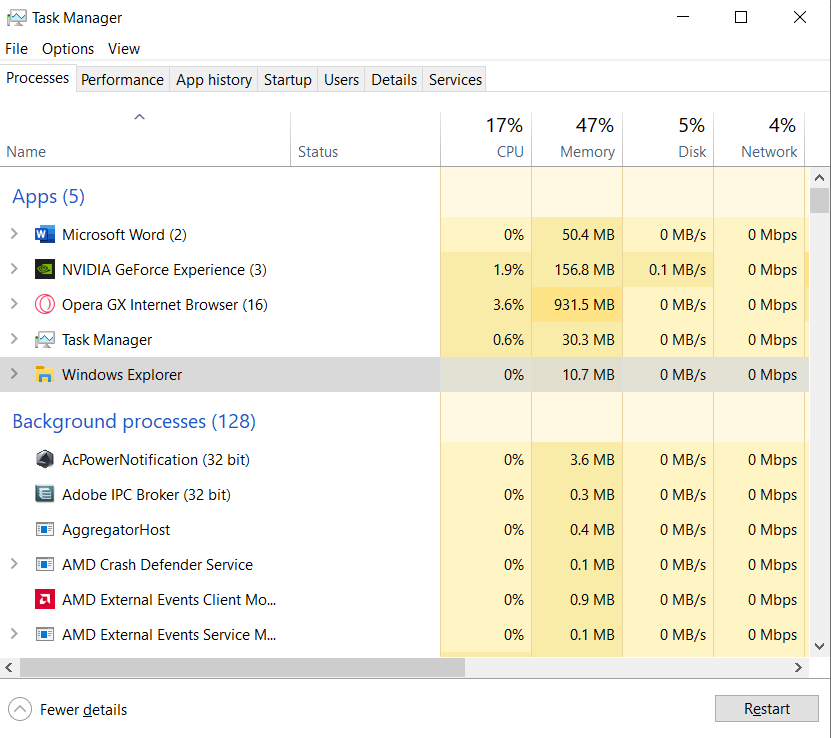The image size is (831, 738).
Task: Open the View menu
Action: click(124, 49)
